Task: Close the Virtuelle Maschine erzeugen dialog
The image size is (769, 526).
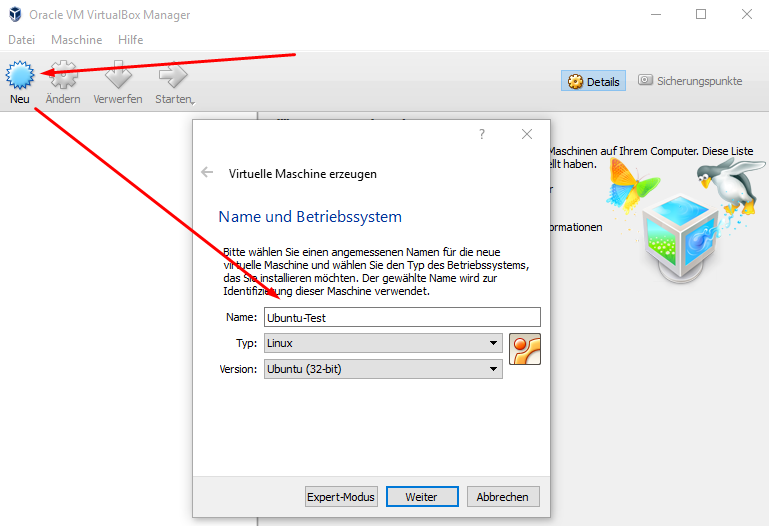Action: [527, 134]
